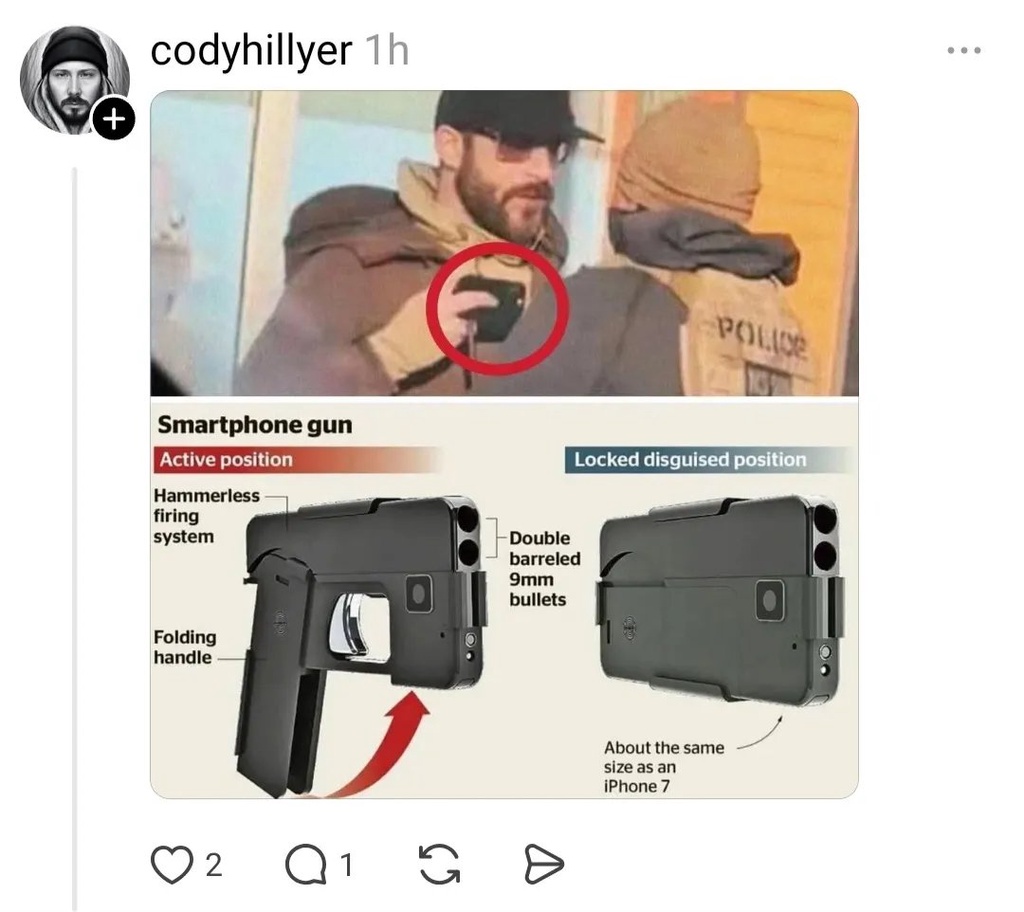Click the red circled phone in photo
The width and height of the screenshot is (1024, 912).
497,308
